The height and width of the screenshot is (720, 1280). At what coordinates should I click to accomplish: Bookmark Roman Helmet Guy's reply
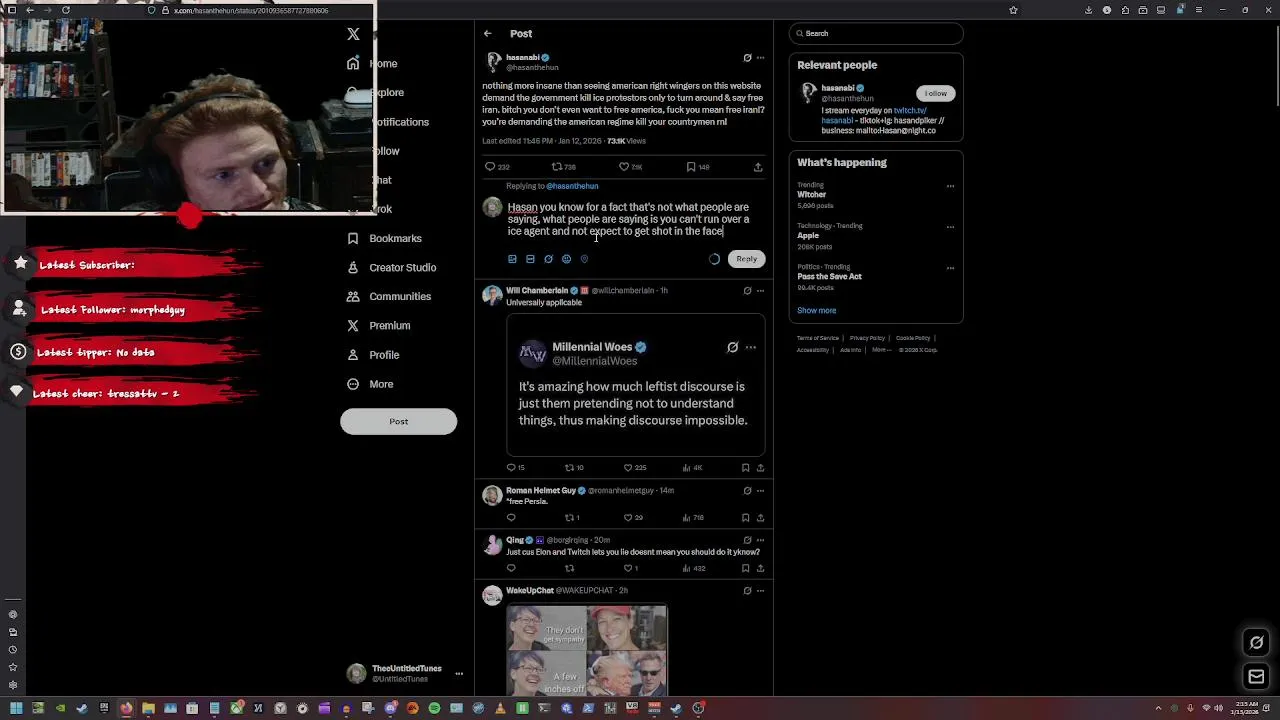coord(745,518)
